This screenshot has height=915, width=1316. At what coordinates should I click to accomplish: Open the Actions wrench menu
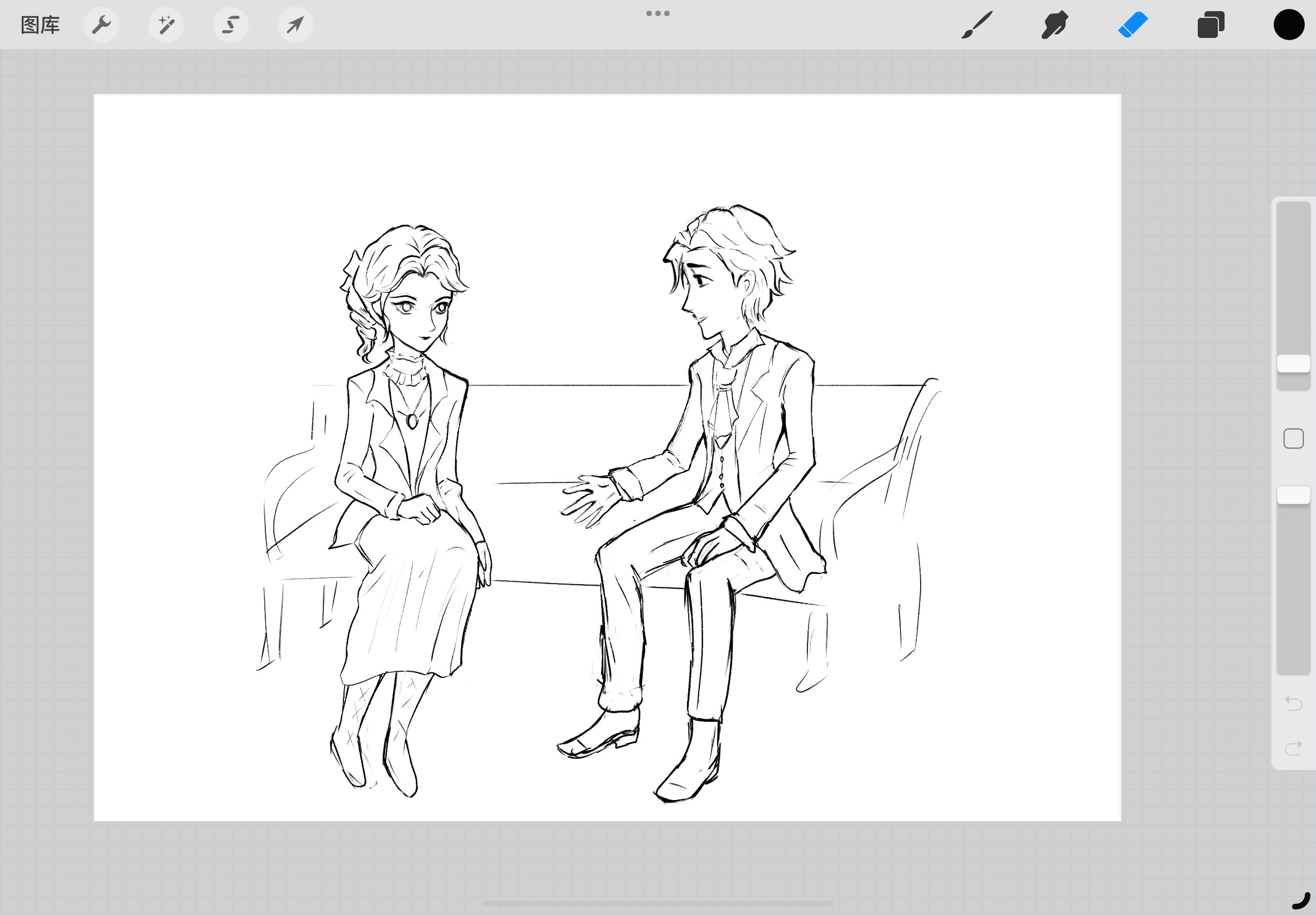(x=101, y=25)
